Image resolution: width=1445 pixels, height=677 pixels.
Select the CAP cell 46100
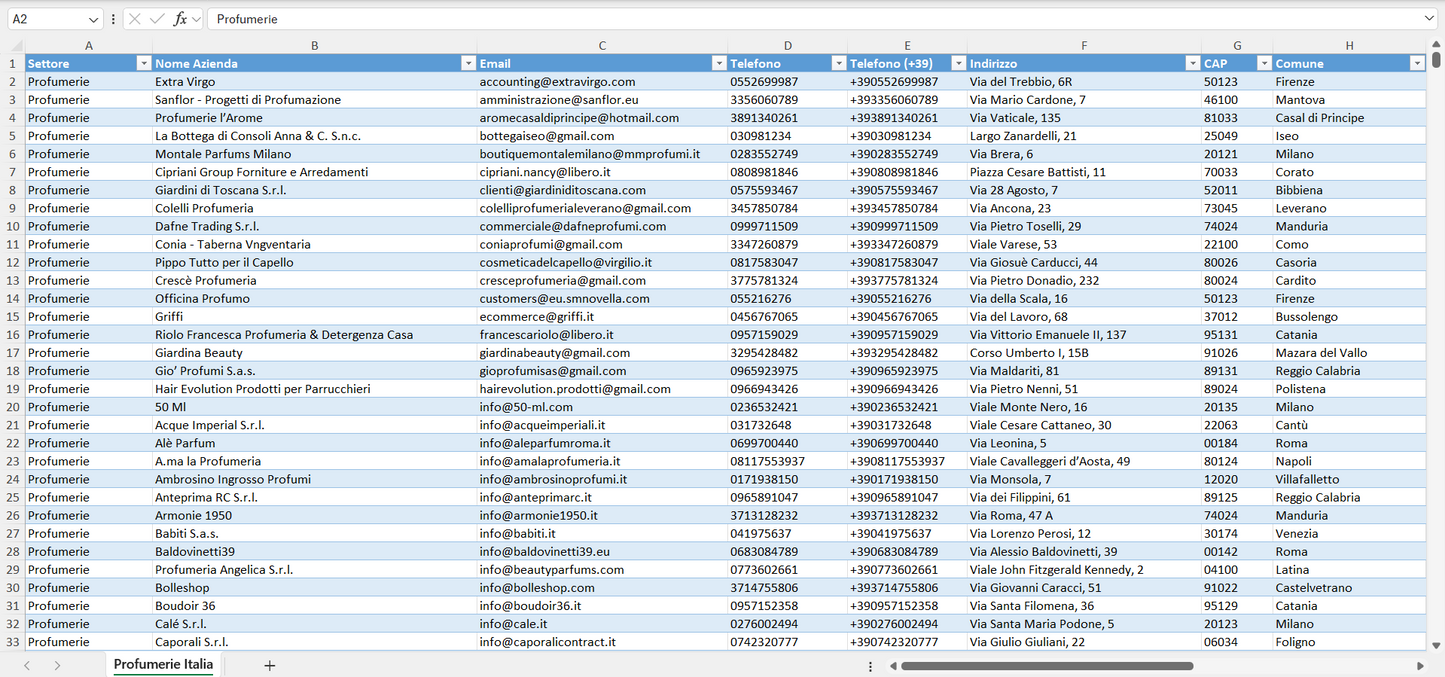(x=1237, y=100)
